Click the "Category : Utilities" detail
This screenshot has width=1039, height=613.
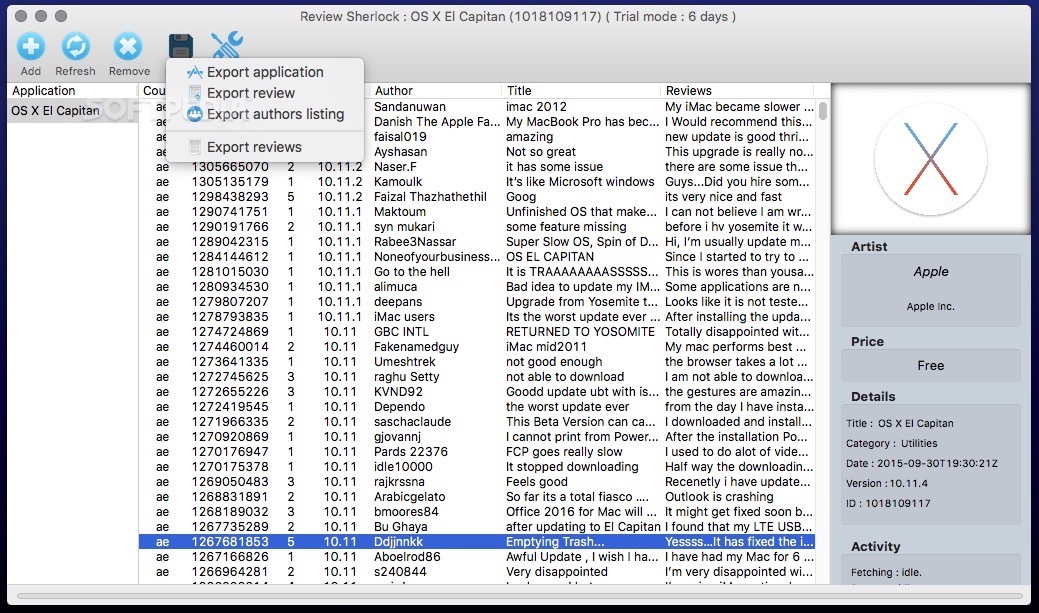coord(891,443)
